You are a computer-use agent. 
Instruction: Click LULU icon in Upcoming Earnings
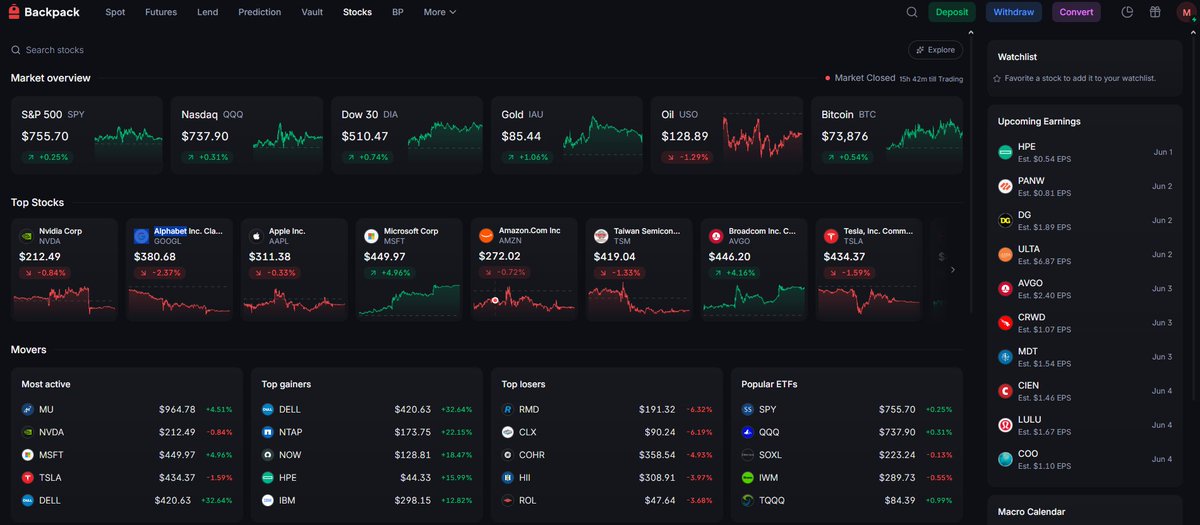tap(1005, 425)
